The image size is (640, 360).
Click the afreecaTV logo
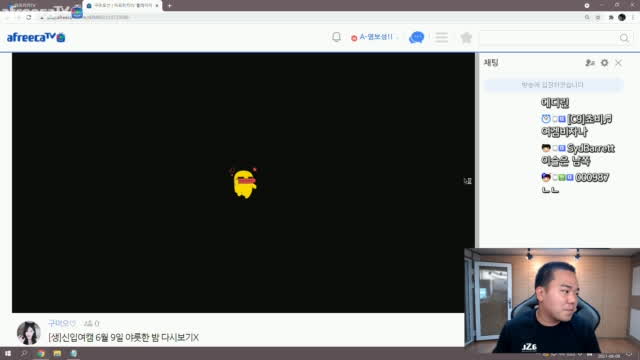coord(36,38)
